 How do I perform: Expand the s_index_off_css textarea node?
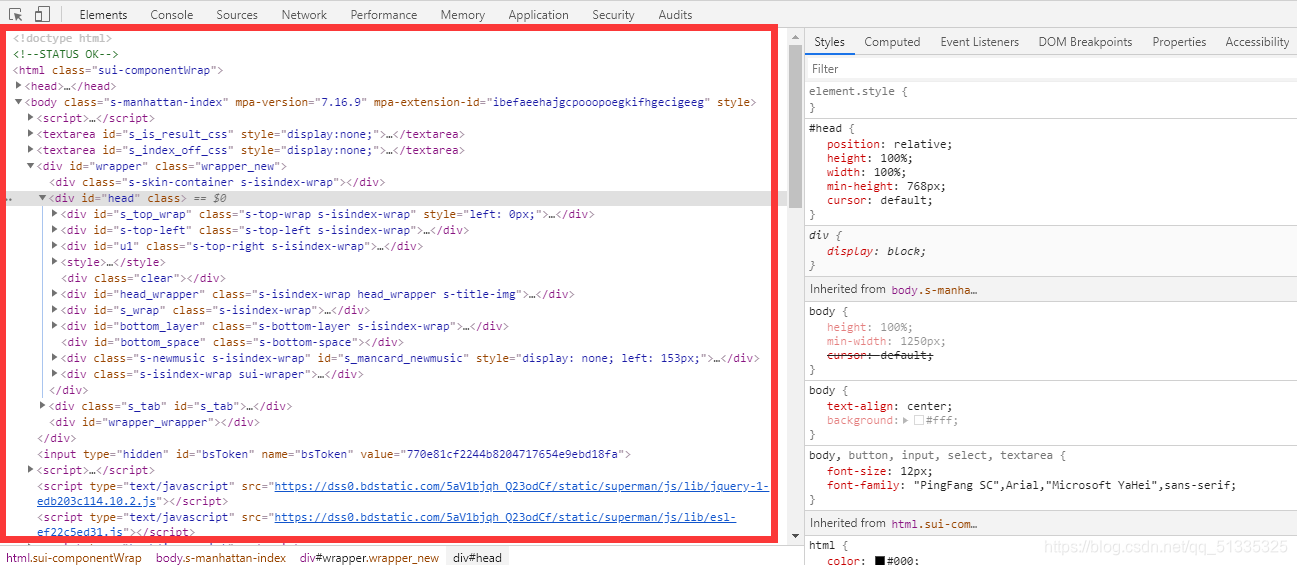pyautogui.click(x=31, y=150)
